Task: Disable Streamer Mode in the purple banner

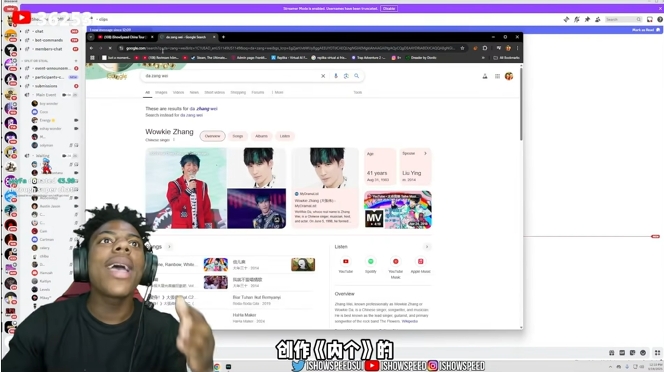Action: coord(389,8)
